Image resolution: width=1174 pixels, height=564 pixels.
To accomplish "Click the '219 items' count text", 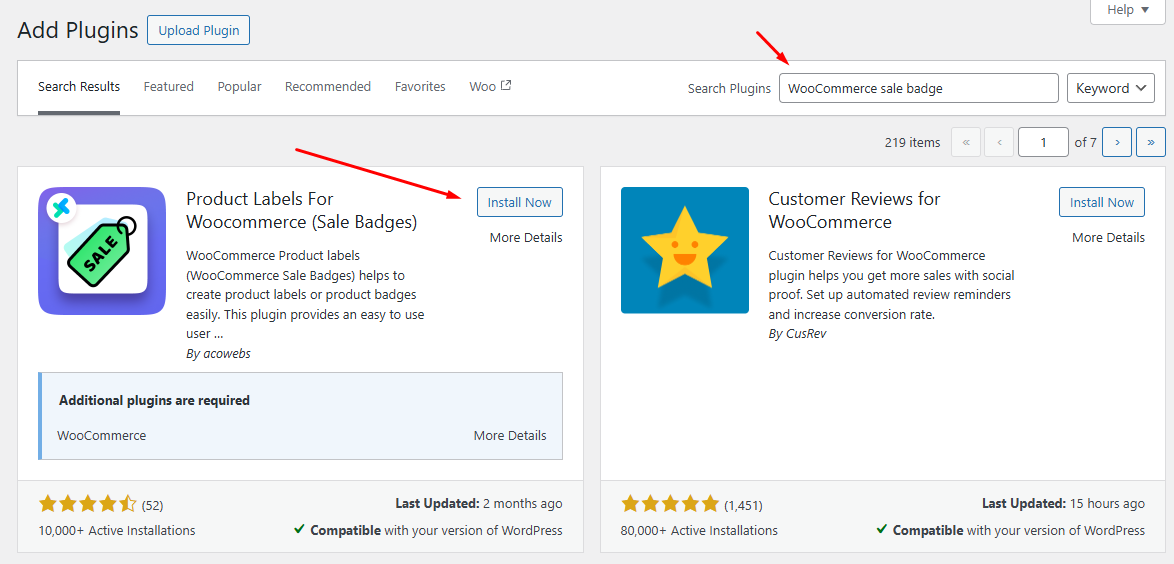I will [x=912, y=142].
